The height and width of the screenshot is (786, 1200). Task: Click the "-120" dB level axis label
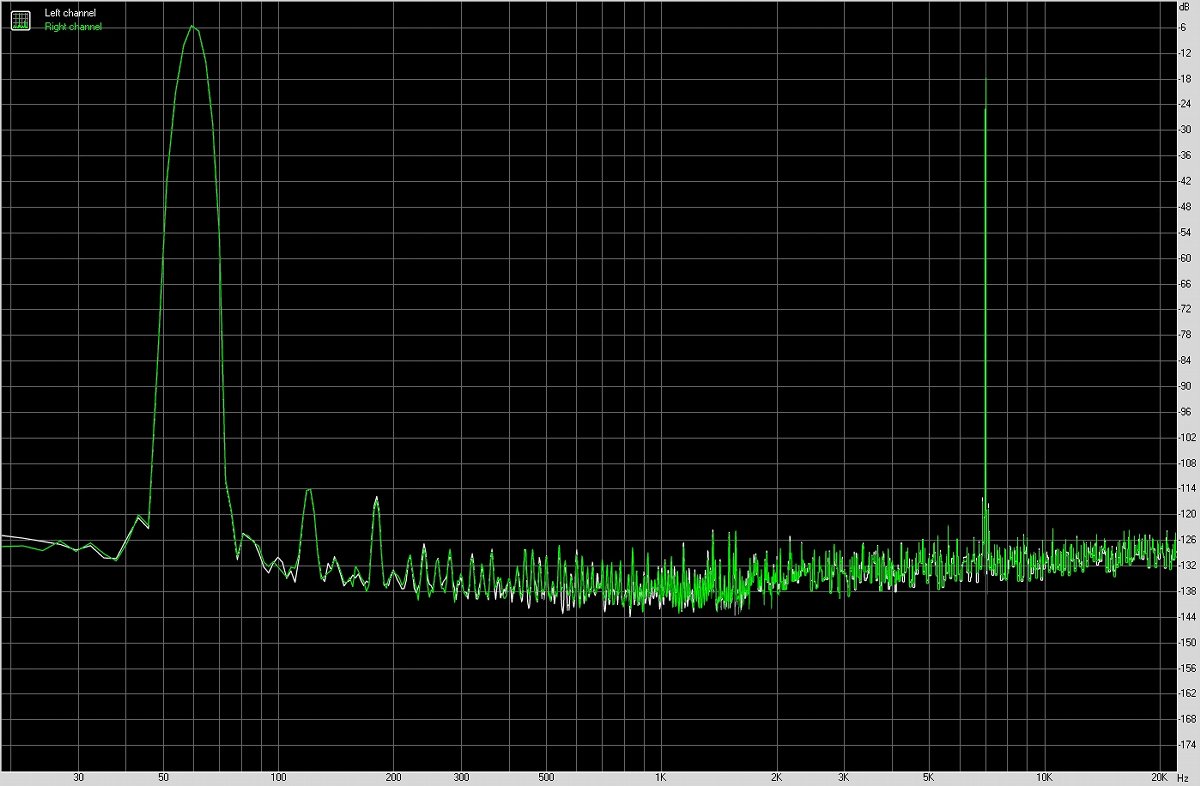[1187, 514]
